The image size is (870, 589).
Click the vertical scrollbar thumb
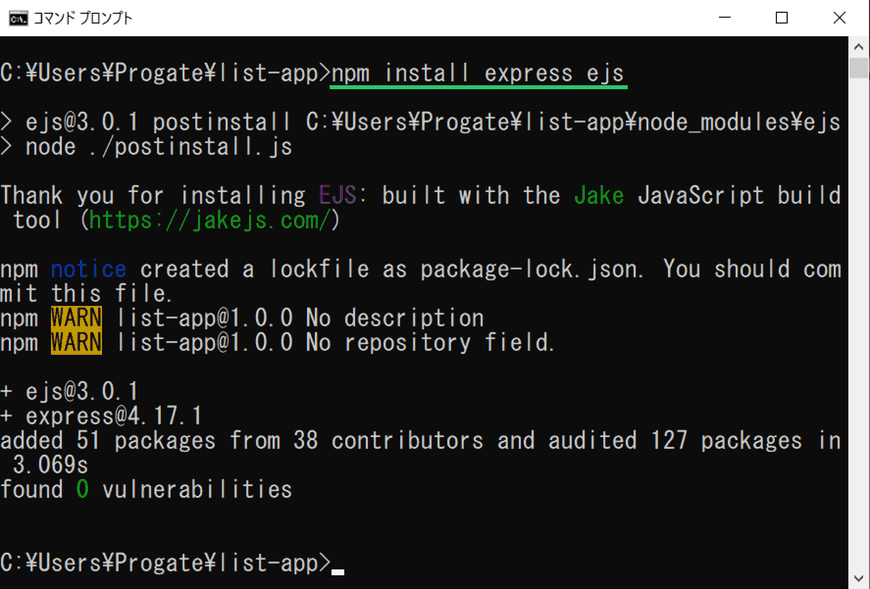859,68
